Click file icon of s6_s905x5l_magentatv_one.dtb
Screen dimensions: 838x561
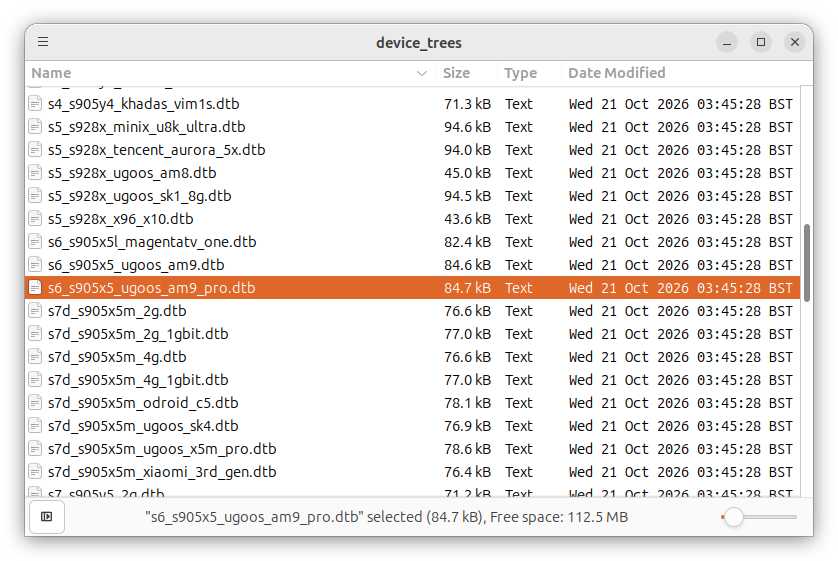35,241
